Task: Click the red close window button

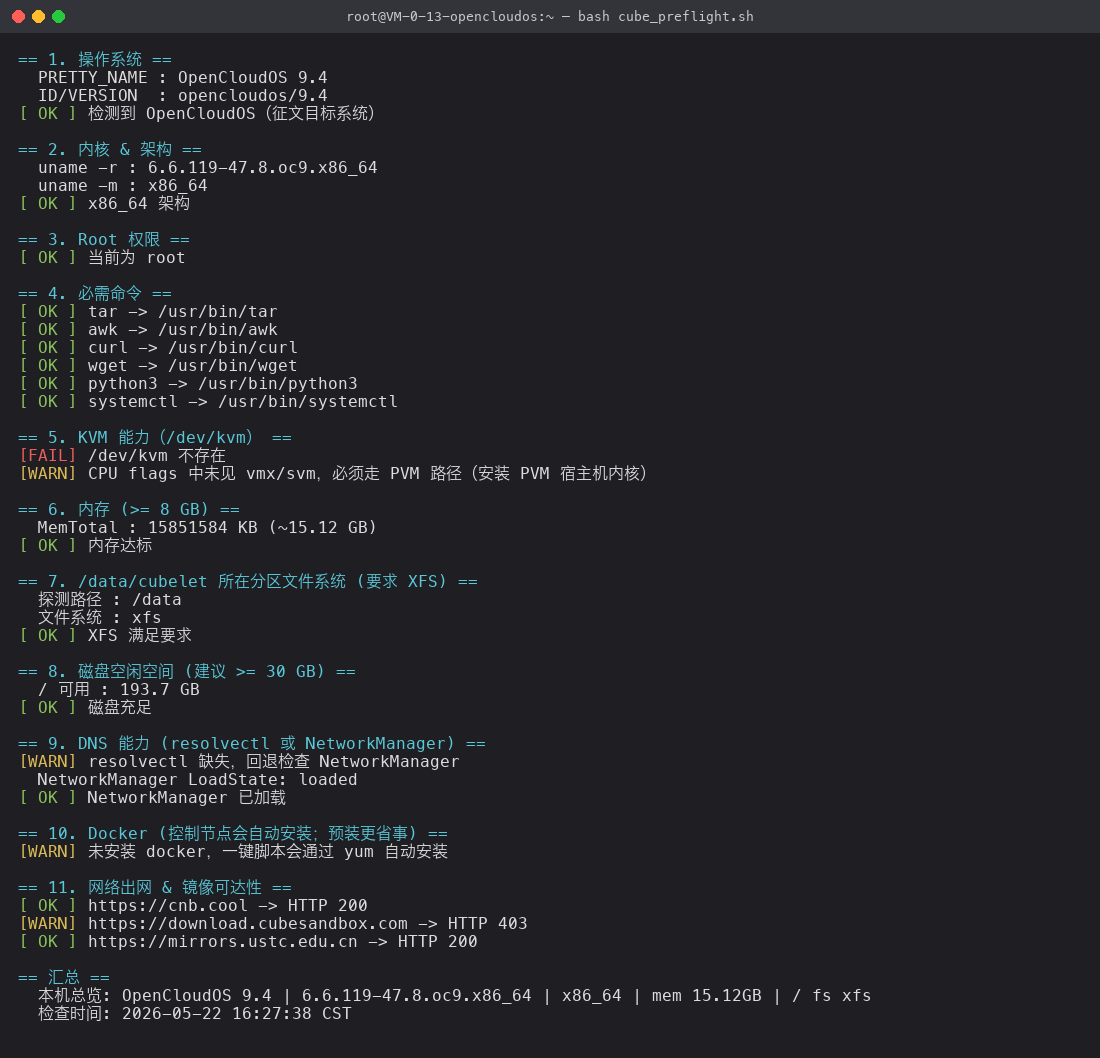Action: pos(19,16)
